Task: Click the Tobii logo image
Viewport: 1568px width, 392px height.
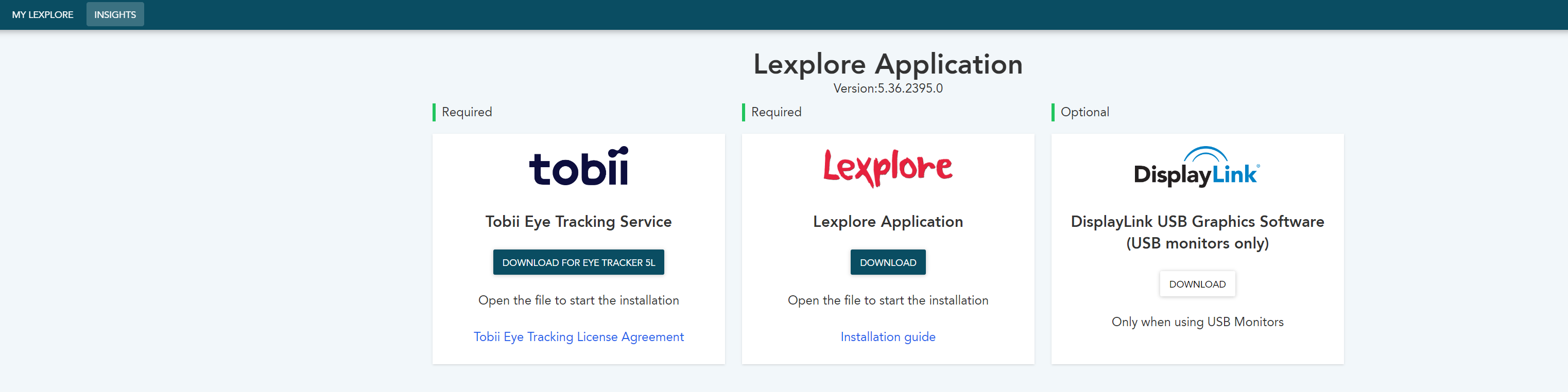Action: [x=579, y=166]
